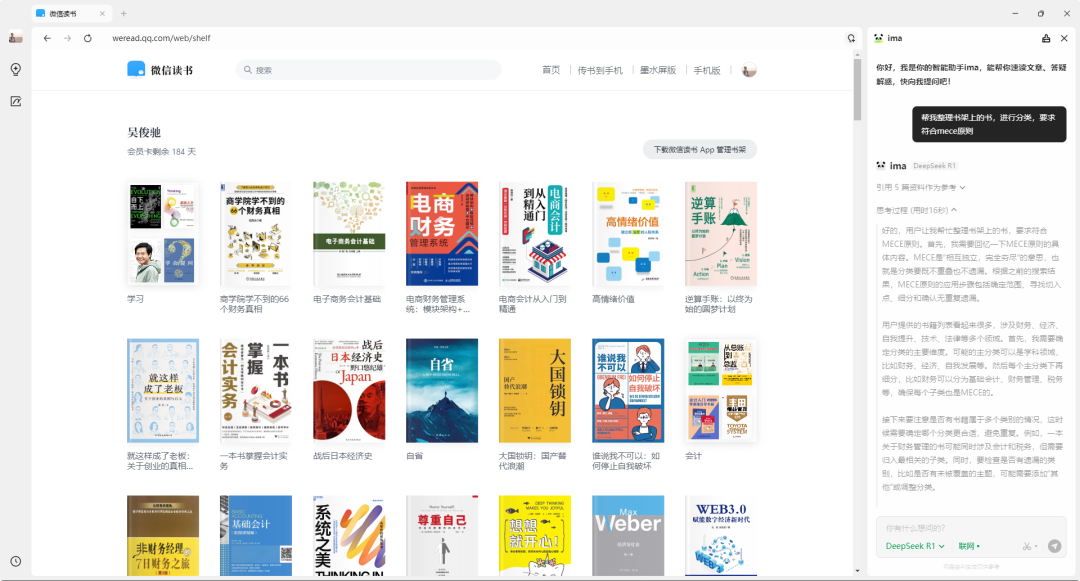Click the ima toggle icon beside address bar
1080x581 pixels.
point(851,39)
